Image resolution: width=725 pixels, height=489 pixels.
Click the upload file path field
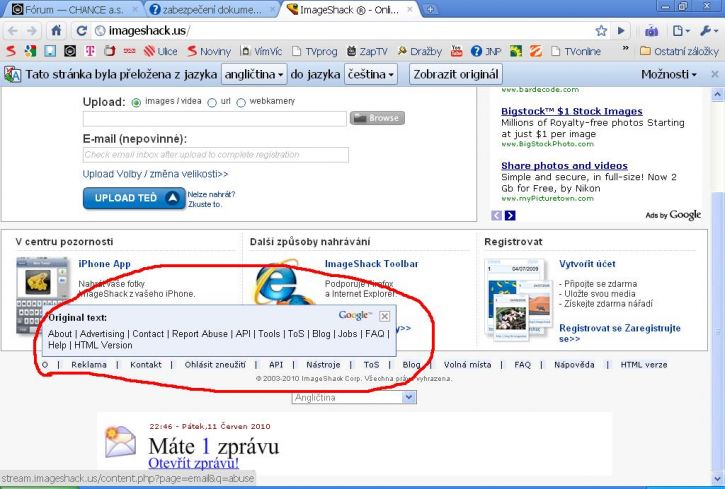point(215,118)
